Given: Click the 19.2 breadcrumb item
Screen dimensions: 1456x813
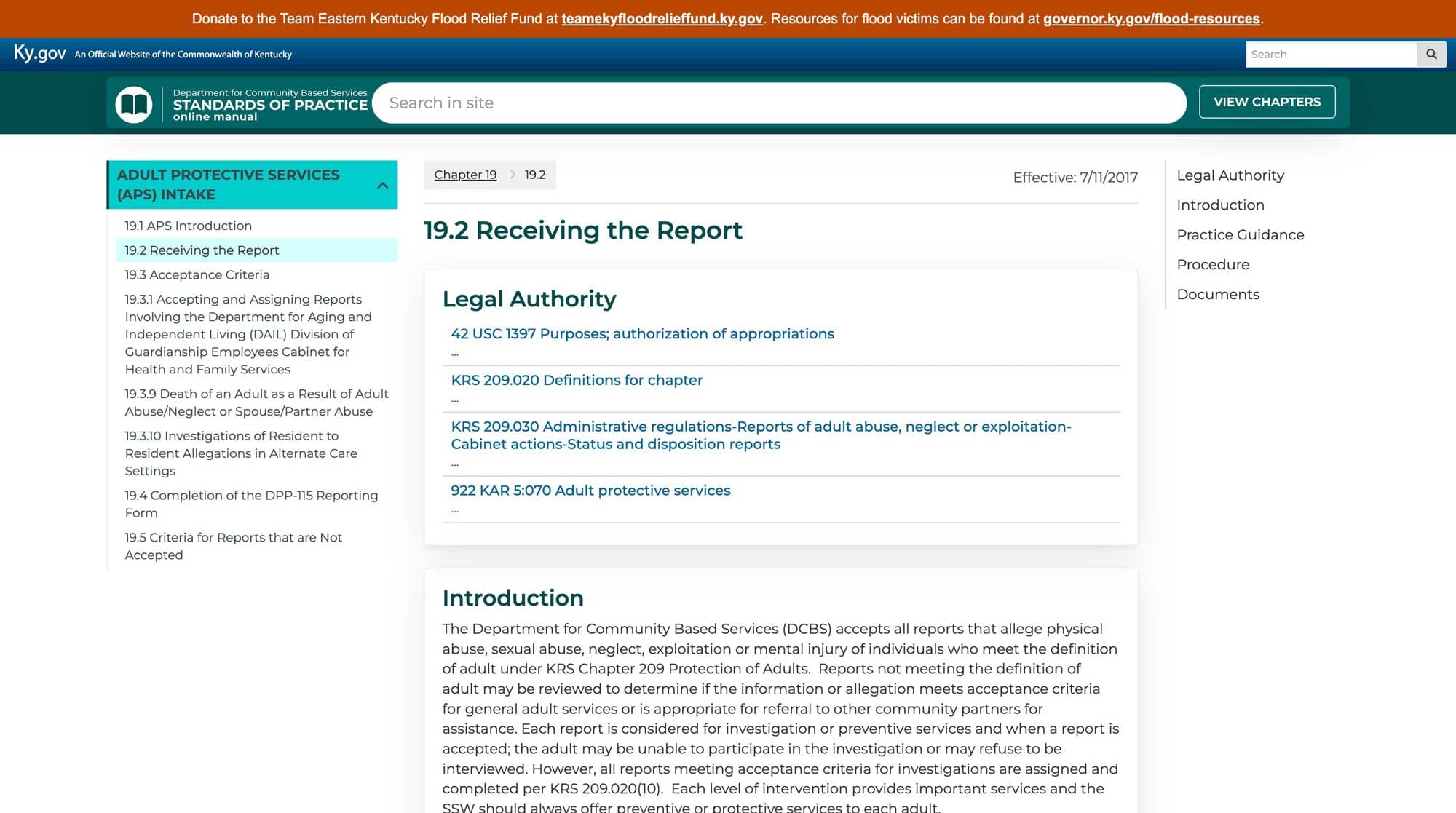Looking at the screenshot, I should [535, 175].
